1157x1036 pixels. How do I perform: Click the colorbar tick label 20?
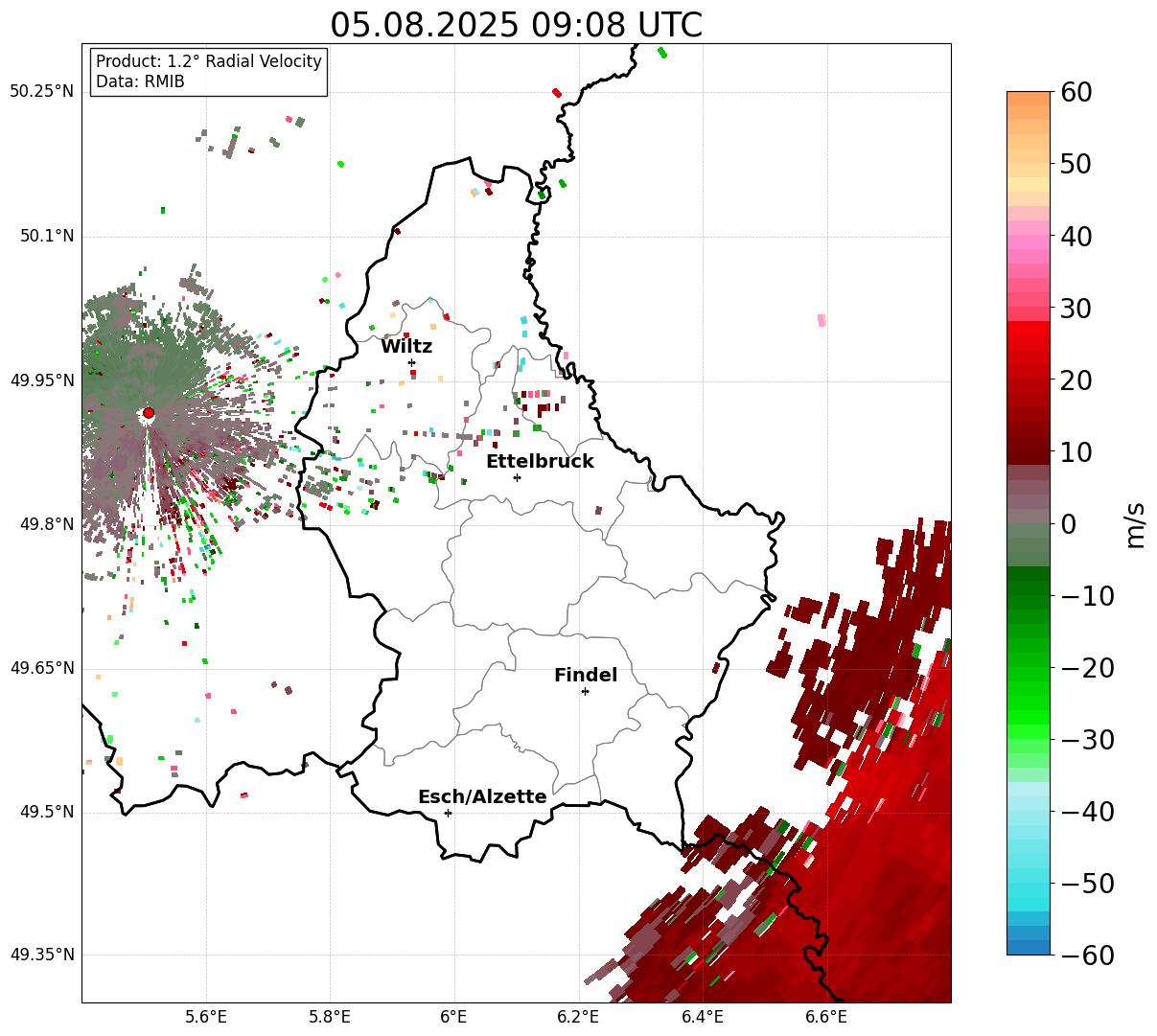(1076, 380)
